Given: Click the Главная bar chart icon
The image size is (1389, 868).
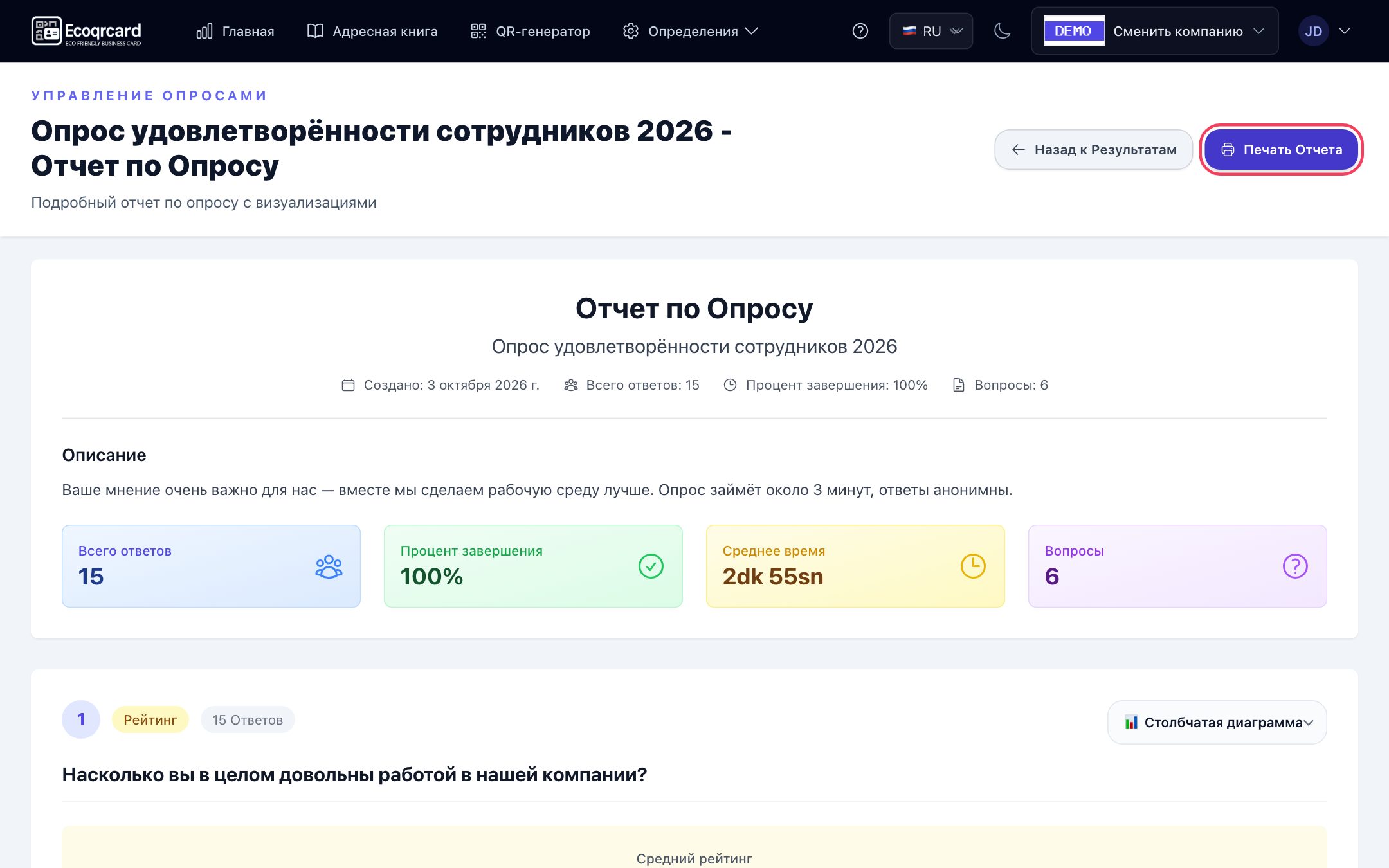Looking at the screenshot, I should [204, 31].
